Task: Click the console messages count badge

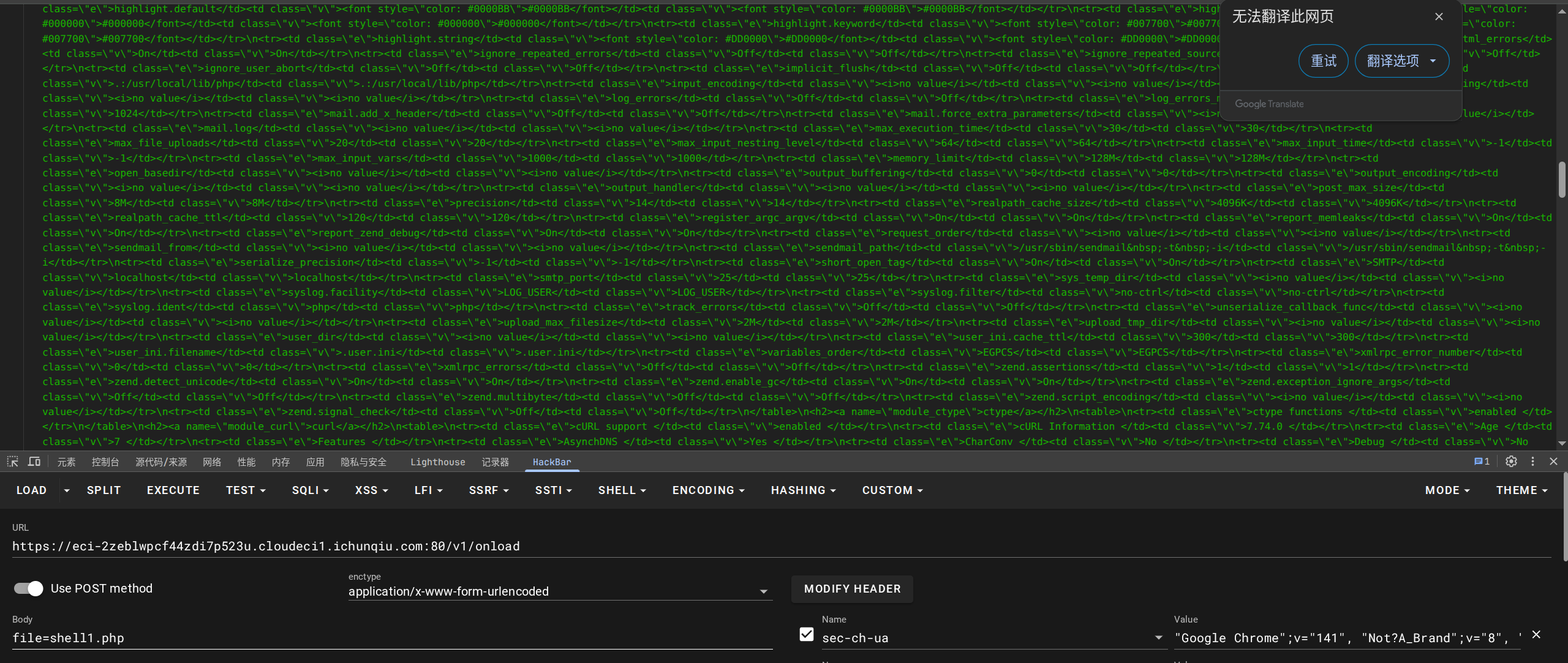Action: (1482, 462)
